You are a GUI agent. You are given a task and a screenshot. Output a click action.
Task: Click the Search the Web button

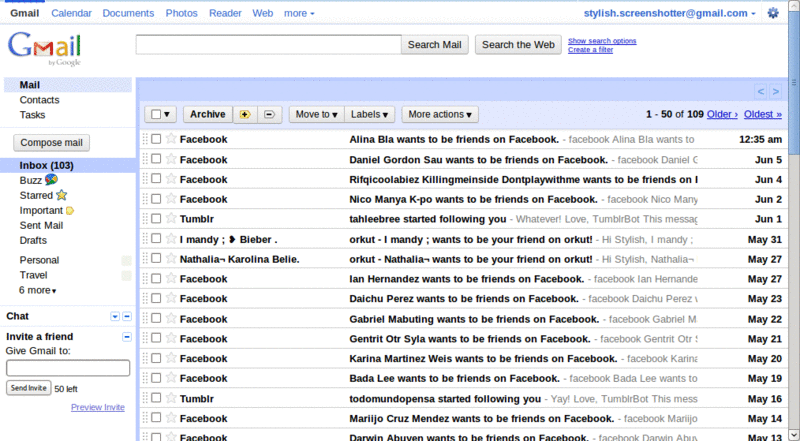(518, 45)
